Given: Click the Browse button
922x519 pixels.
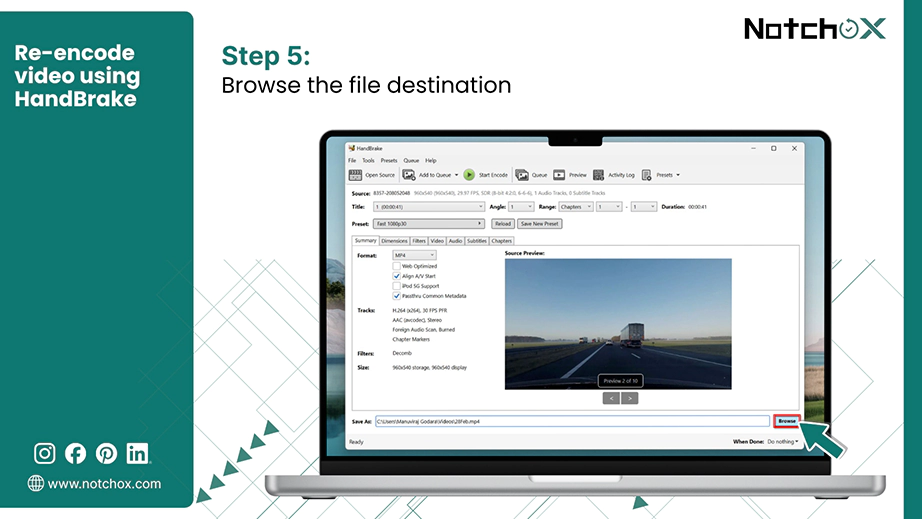Looking at the screenshot, I should click(x=787, y=421).
